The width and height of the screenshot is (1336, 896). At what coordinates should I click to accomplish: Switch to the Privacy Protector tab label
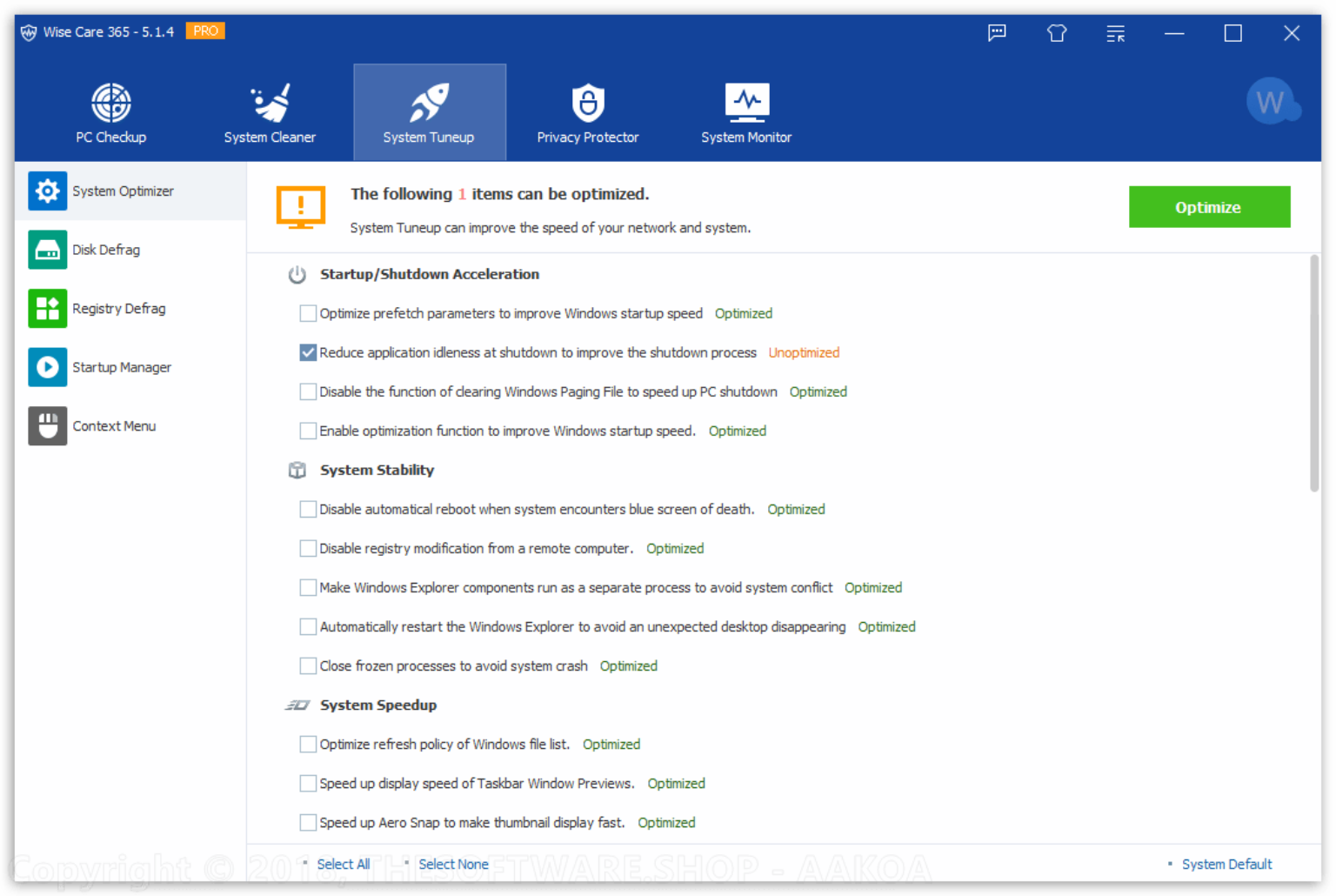(588, 137)
